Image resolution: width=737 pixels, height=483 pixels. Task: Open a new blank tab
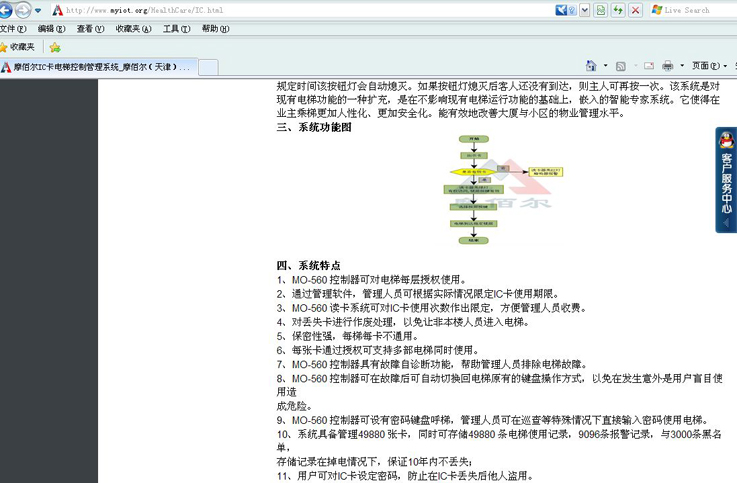tap(208, 67)
